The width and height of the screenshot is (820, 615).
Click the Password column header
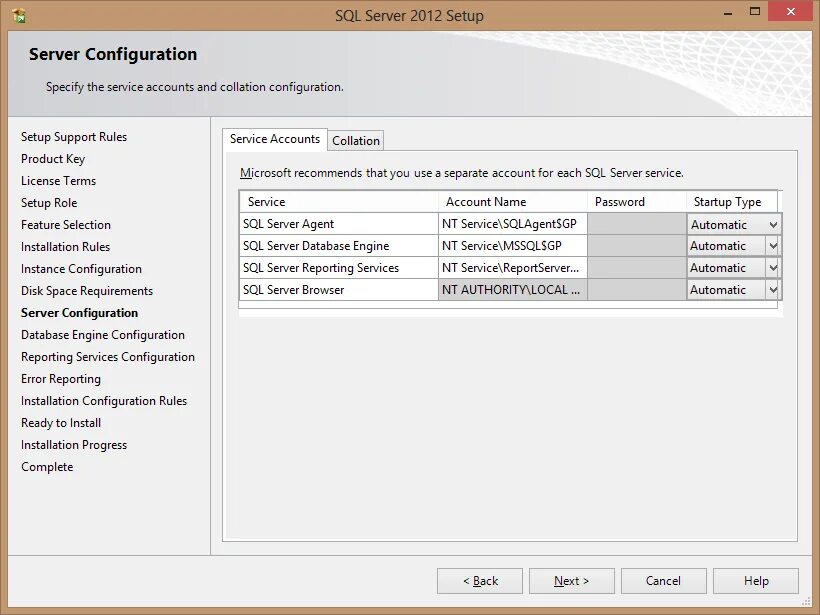pyautogui.click(x=637, y=202)
